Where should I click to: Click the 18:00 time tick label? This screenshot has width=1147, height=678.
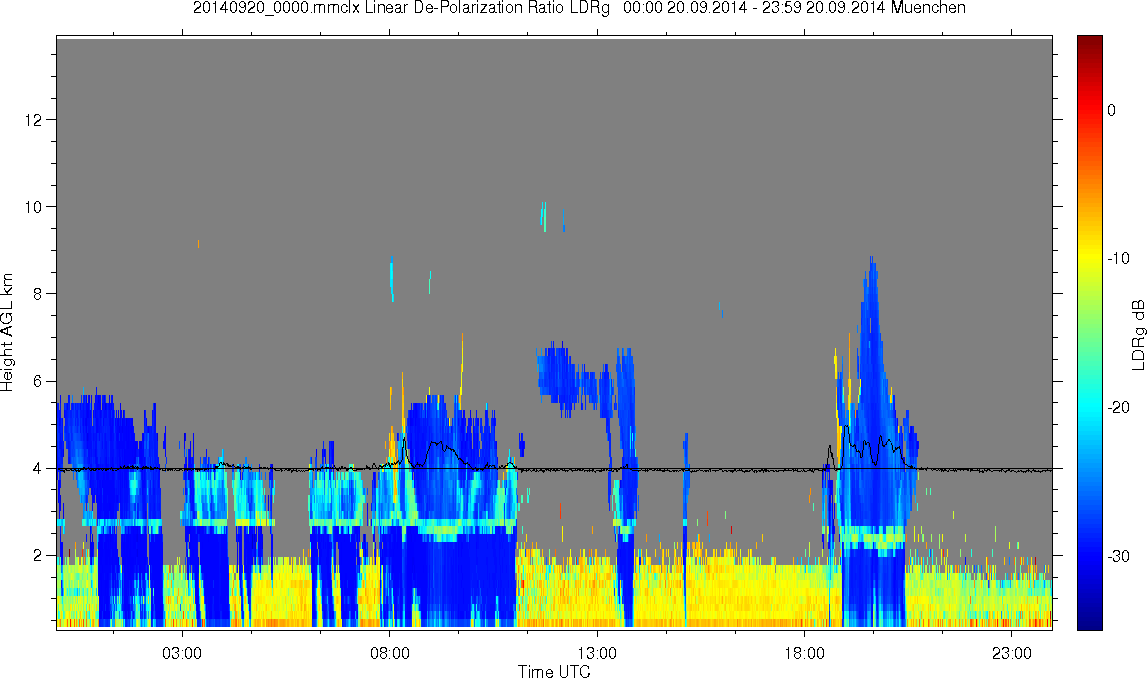point(805,653)
